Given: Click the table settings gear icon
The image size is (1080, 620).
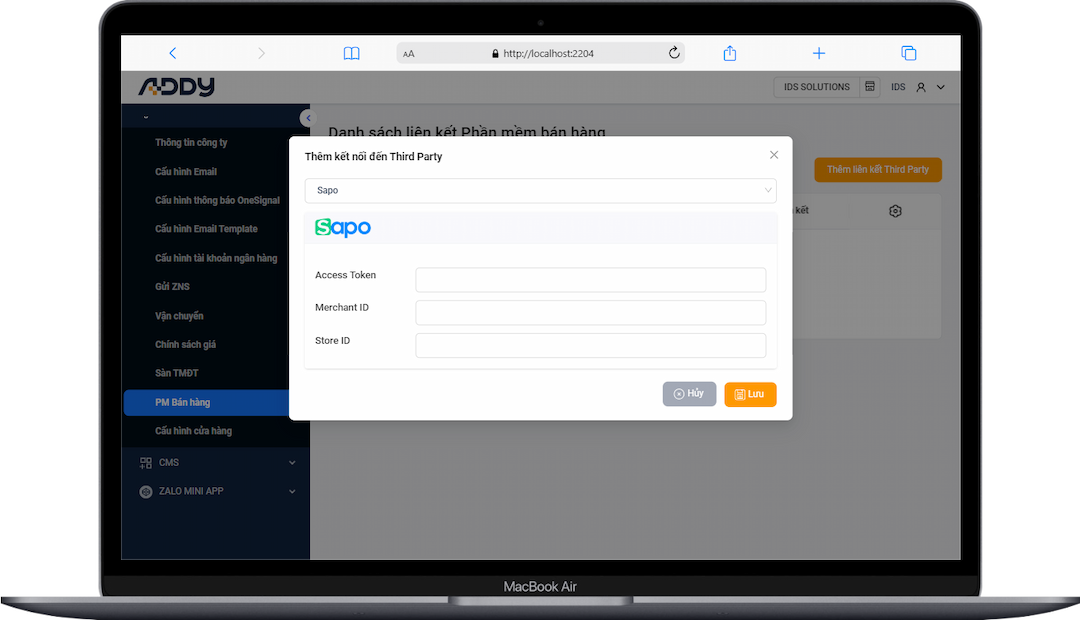Looking at the screenshot, I should (895, 211).
